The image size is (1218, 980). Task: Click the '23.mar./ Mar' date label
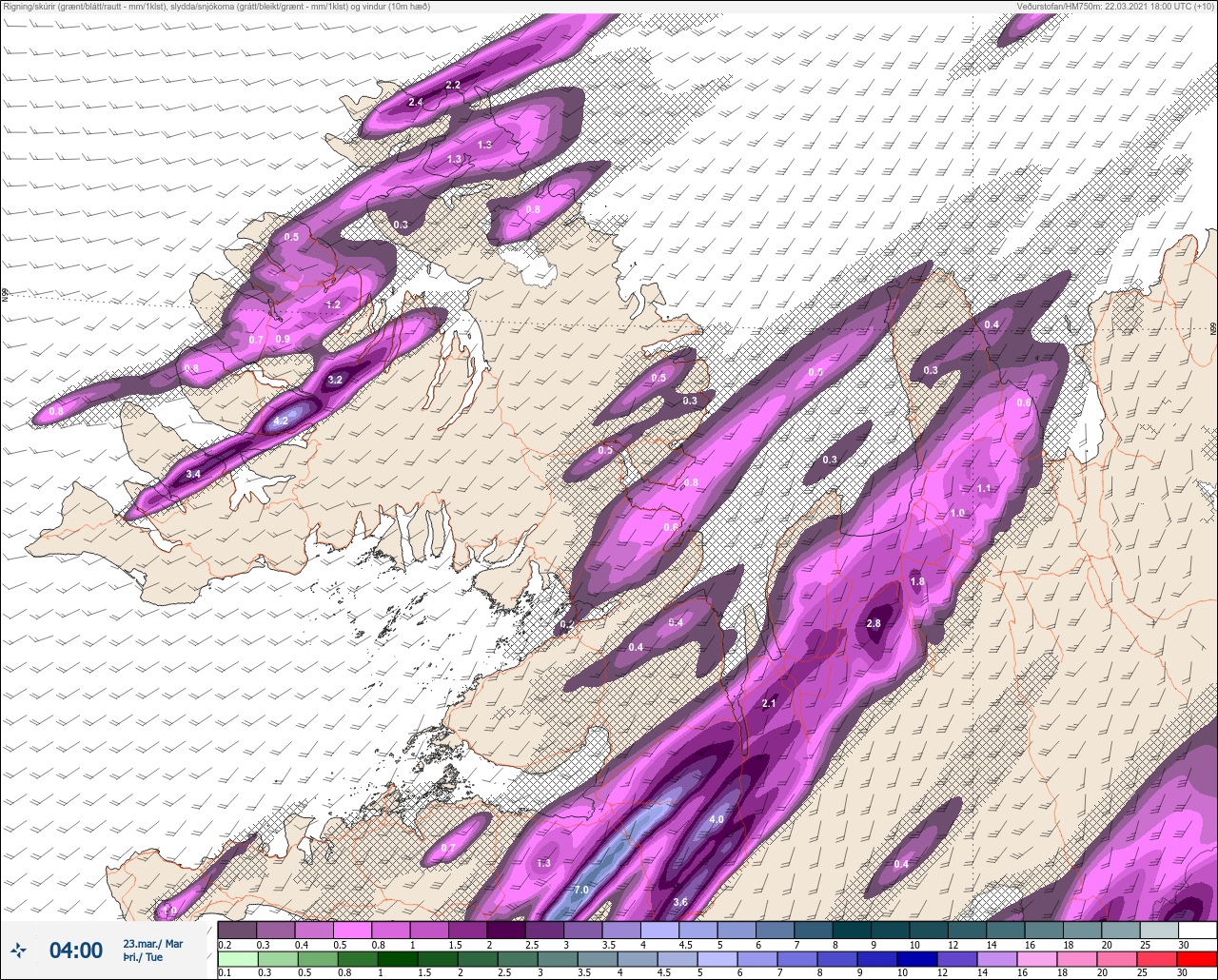click(153, 944)
